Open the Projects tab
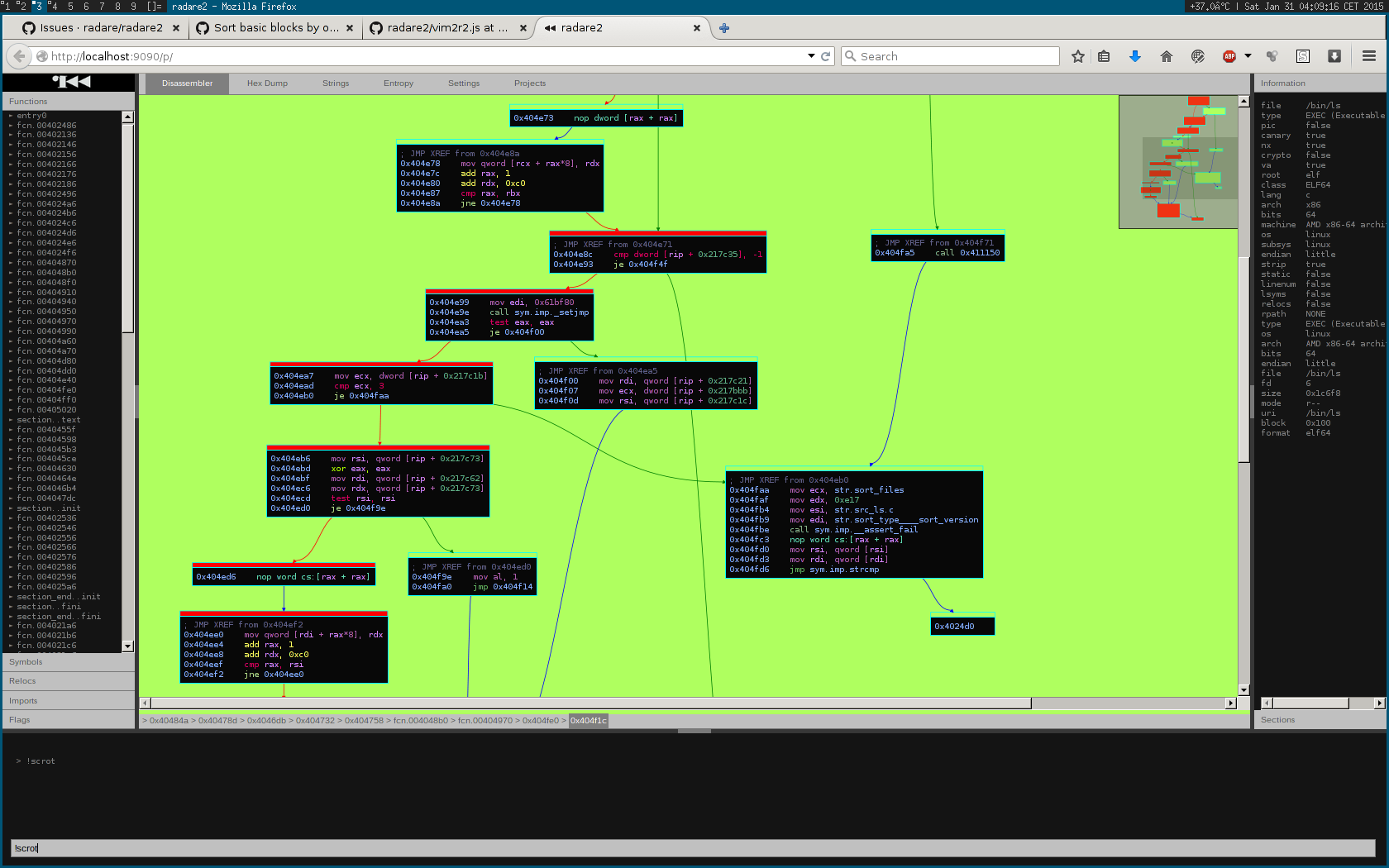This screenshot has height=868, width=1389. (530, 83)
